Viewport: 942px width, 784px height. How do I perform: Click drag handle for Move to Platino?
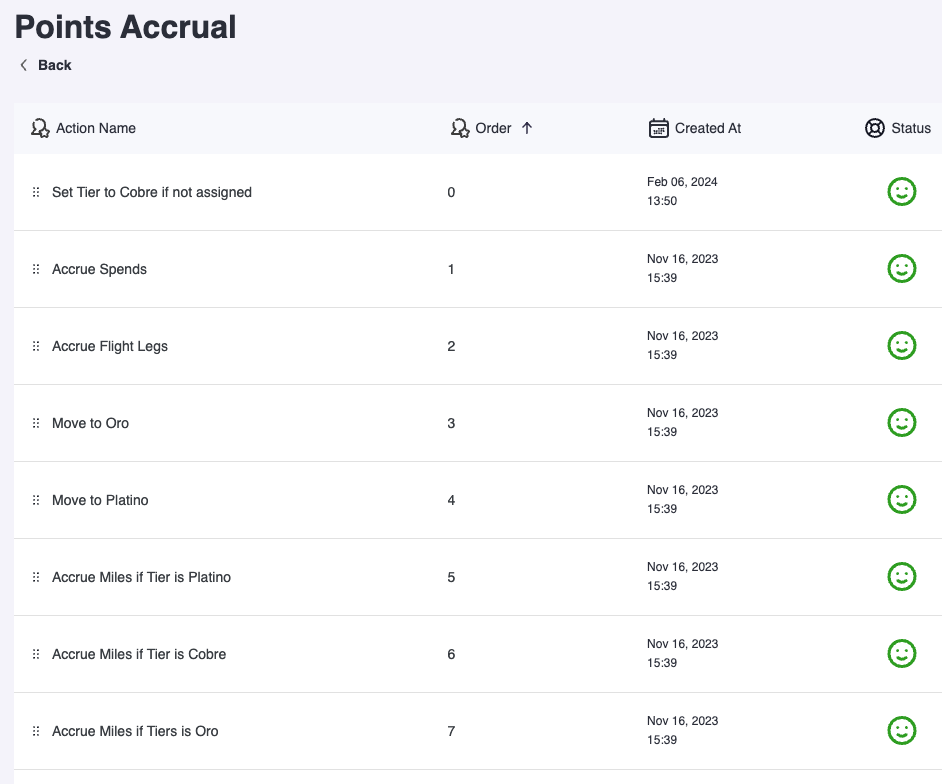click(36, 500)
